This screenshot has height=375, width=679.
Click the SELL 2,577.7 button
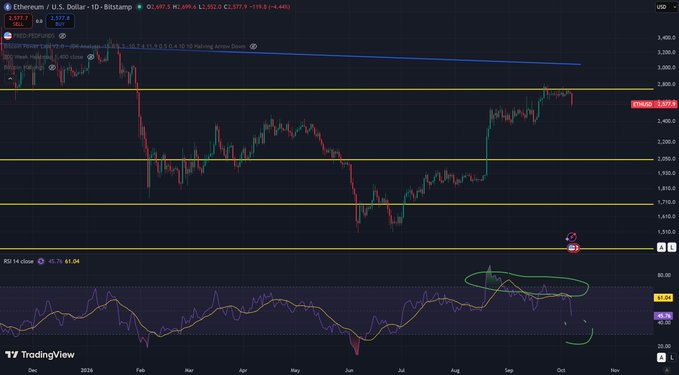pyautogui.click(x=18, y=21)
